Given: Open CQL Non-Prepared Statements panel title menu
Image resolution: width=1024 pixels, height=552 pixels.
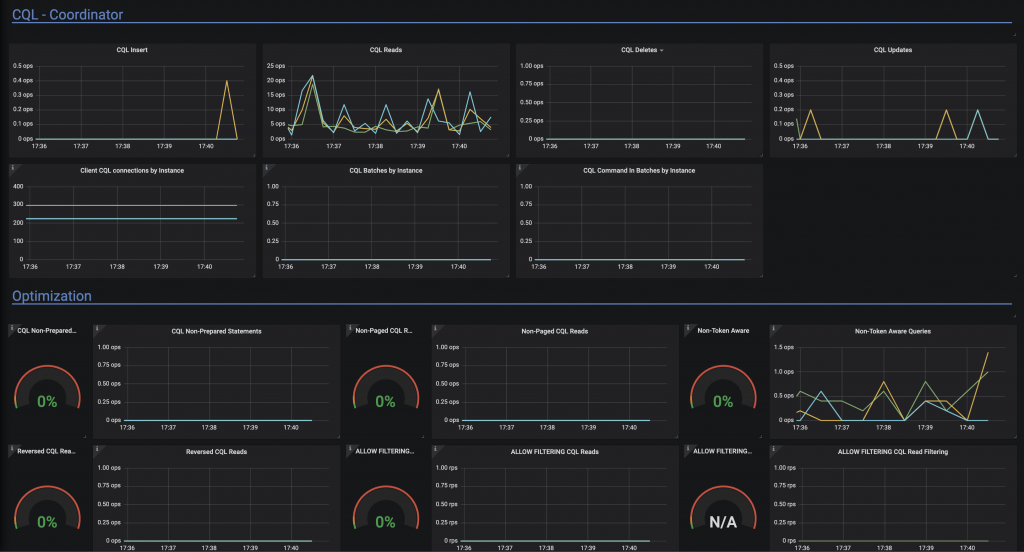Looking at the screenshot, I should point(216,331).
